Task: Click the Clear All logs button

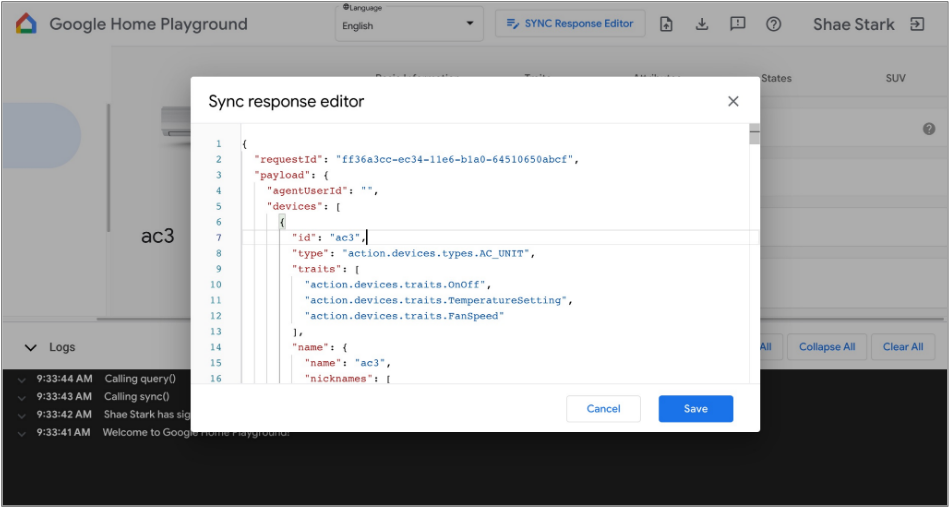Action: (x=902, y=347)
